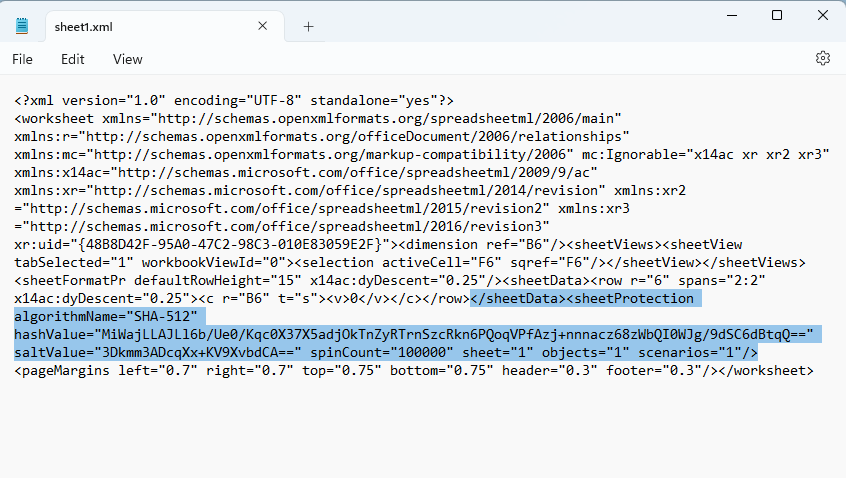Add a new tab with plus button
Viewport: 846px width, 478px height.
pos(308,26)
